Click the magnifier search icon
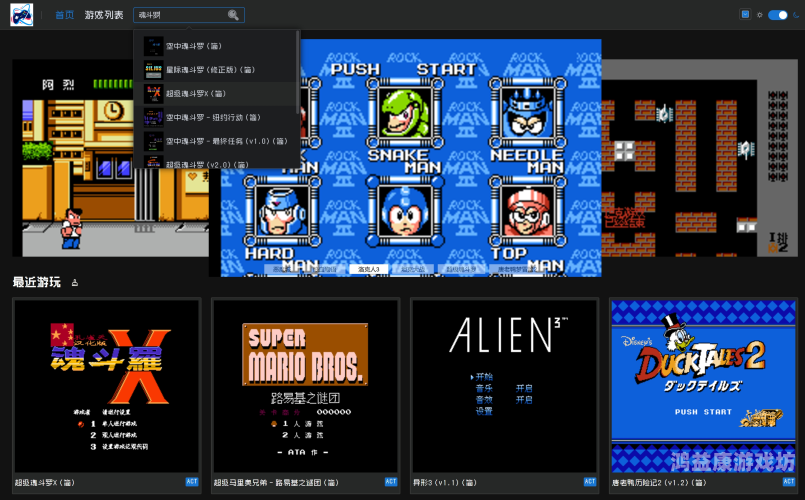 (233, 15)
